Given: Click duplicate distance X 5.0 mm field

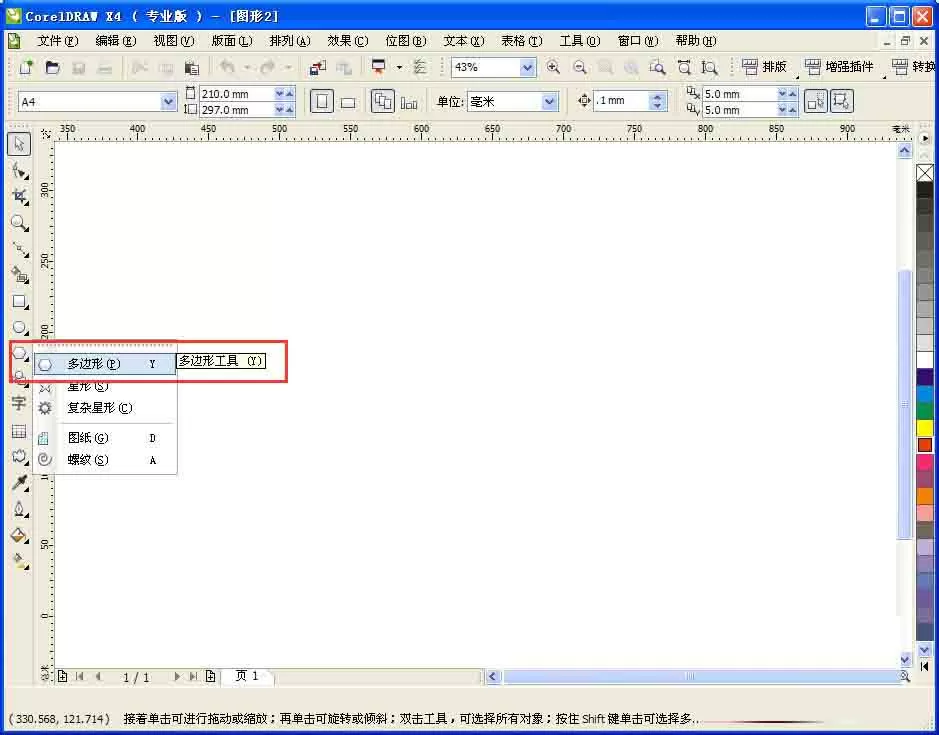Looking at the screenshot, I should [x=740, y=94].
